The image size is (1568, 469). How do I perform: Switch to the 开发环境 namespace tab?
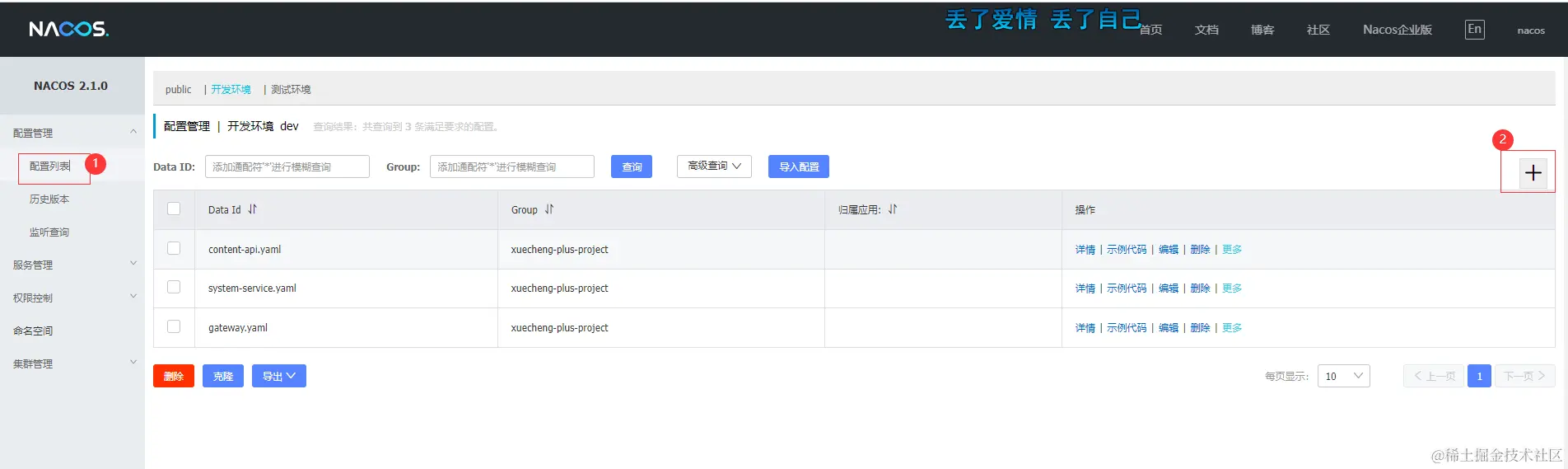tap(231, 90)
